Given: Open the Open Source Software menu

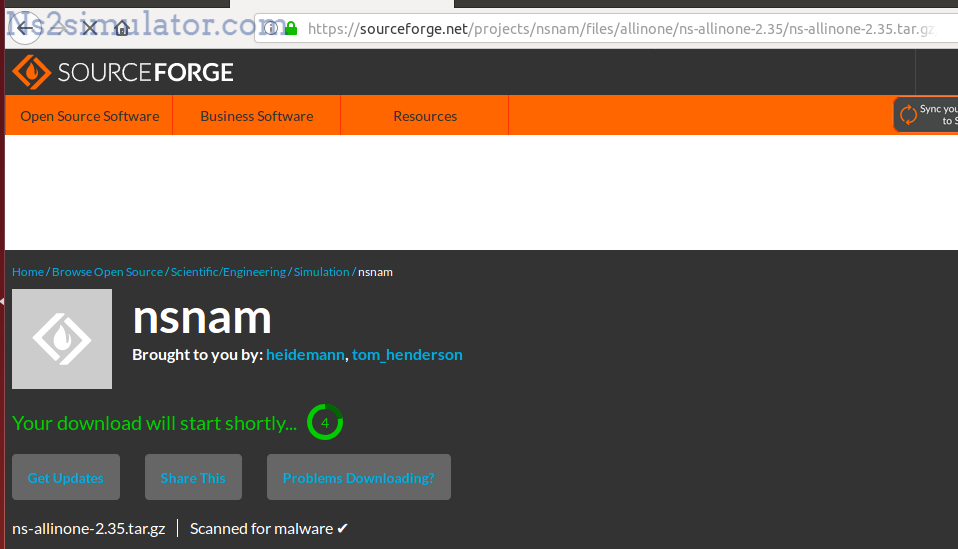Looking at the screenshot, I should [89, 115].
